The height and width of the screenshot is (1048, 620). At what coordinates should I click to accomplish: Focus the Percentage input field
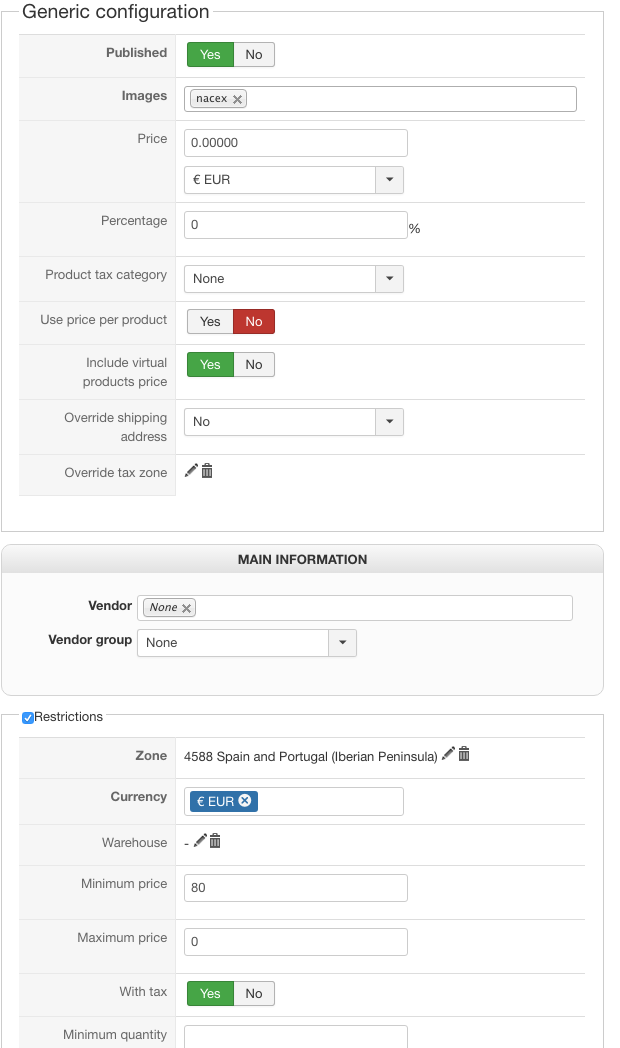coord(296,225)
